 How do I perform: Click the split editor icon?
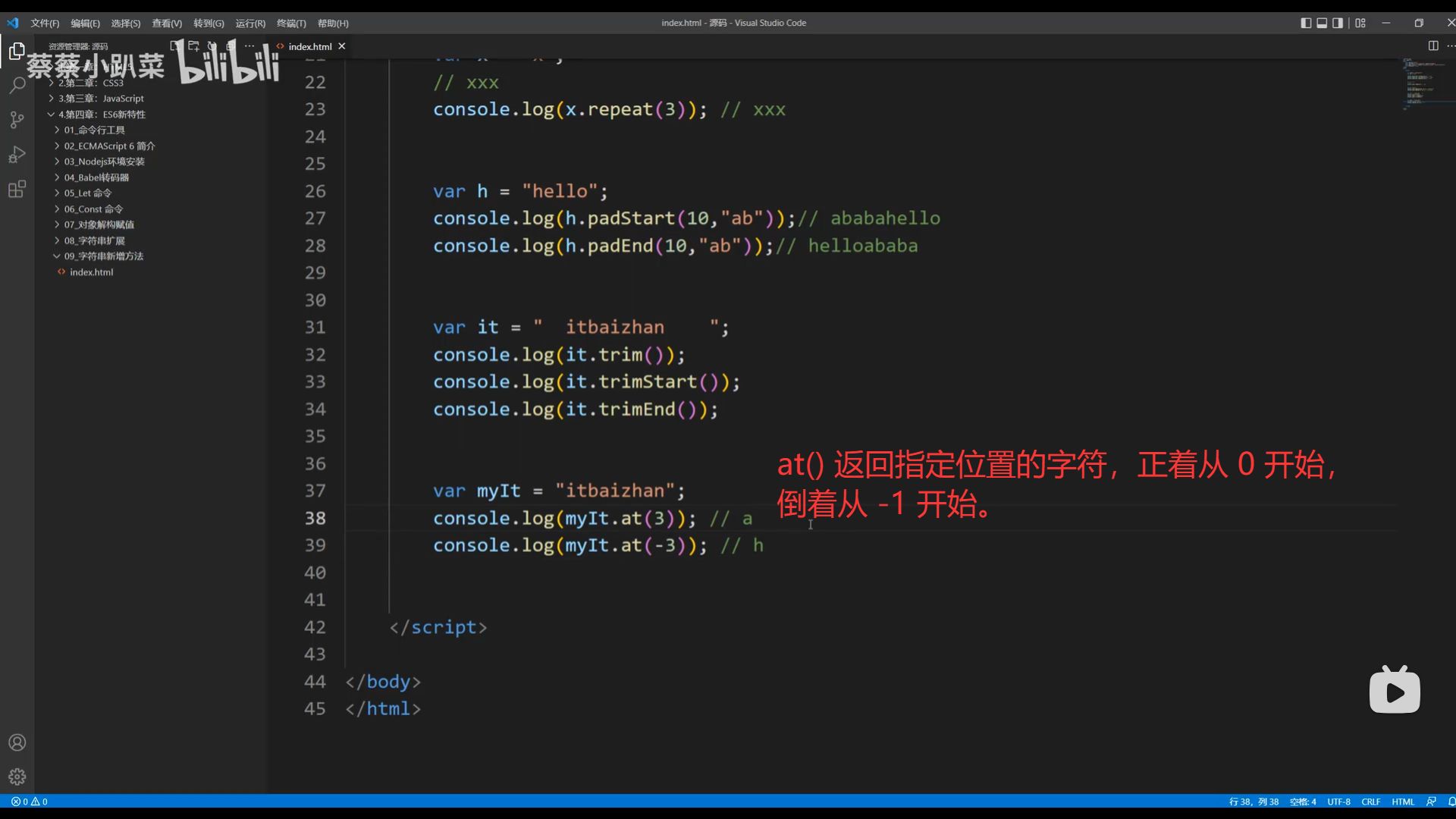click(1432, 46)
